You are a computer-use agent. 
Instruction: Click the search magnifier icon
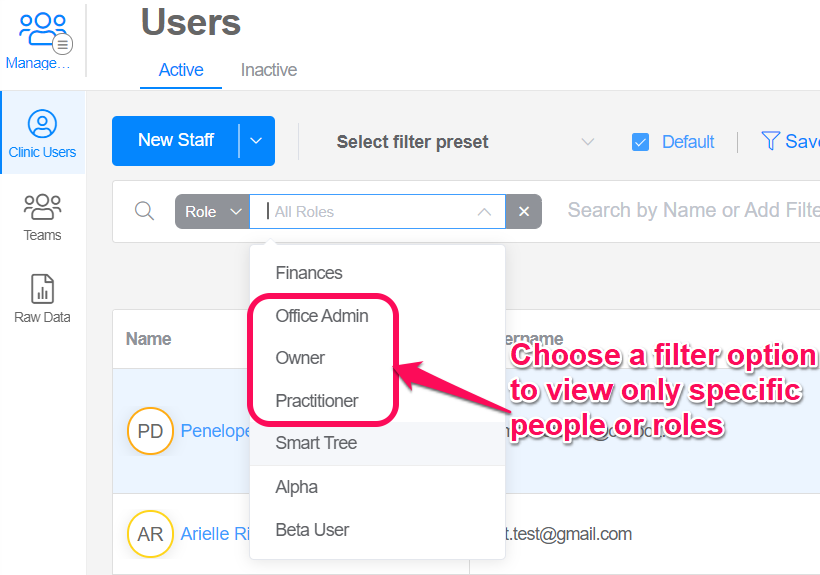[144, 211]
